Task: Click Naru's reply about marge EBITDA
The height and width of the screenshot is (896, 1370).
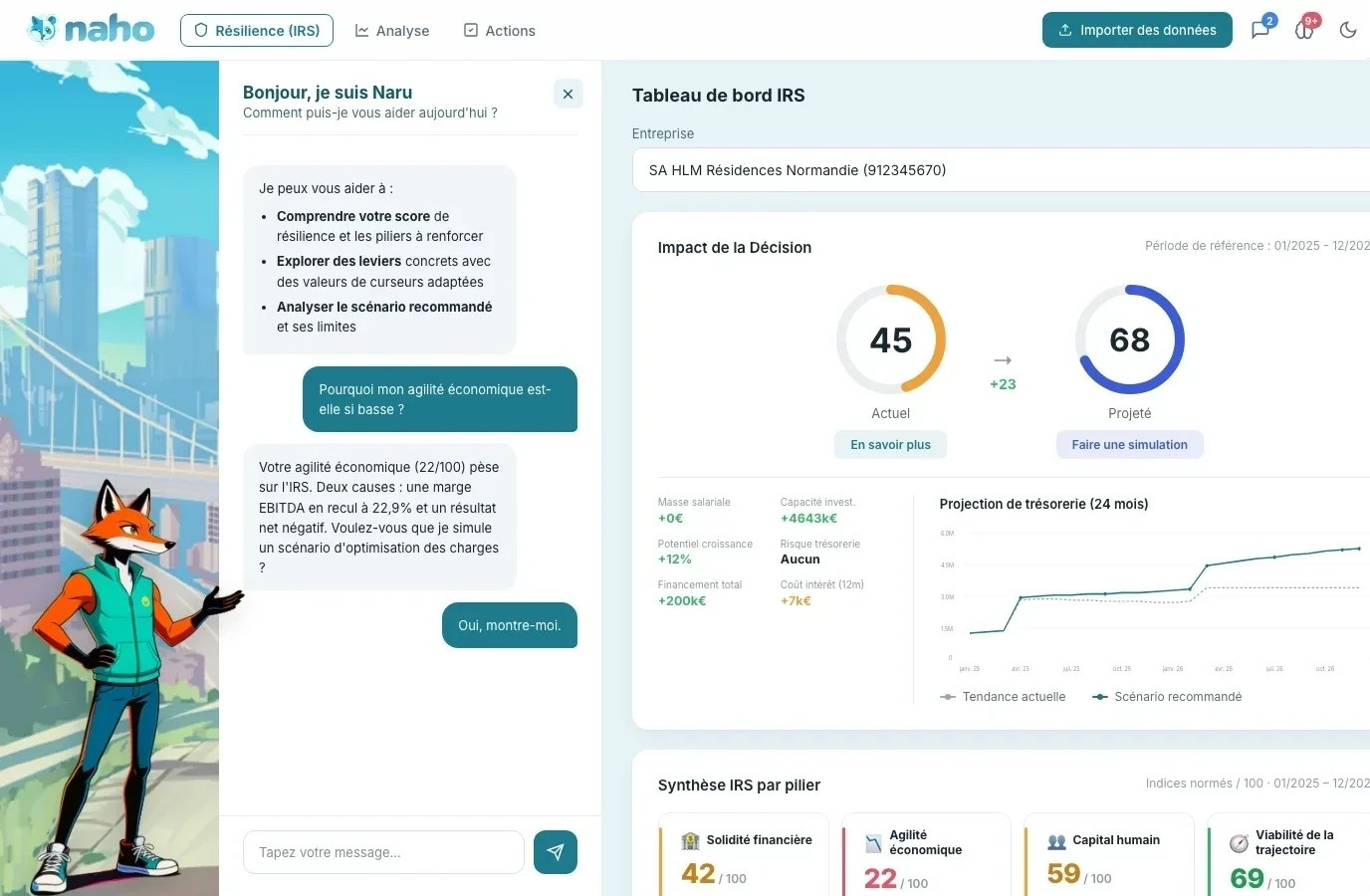Action: point(379,517)
